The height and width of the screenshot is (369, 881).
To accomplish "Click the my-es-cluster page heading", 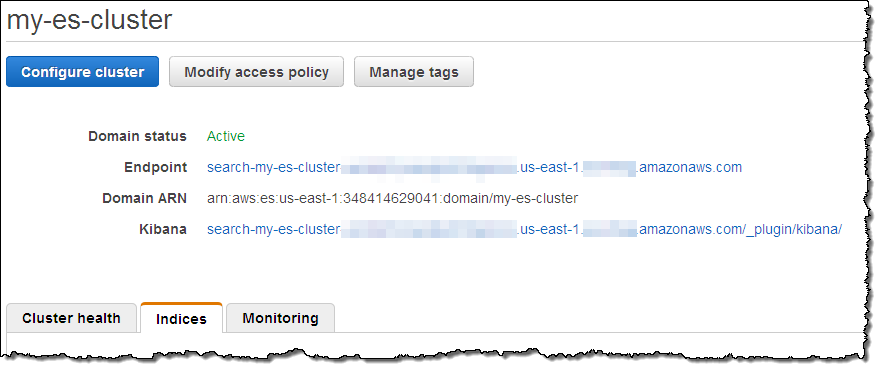I will pyautogui.click(x=89, y=20).
